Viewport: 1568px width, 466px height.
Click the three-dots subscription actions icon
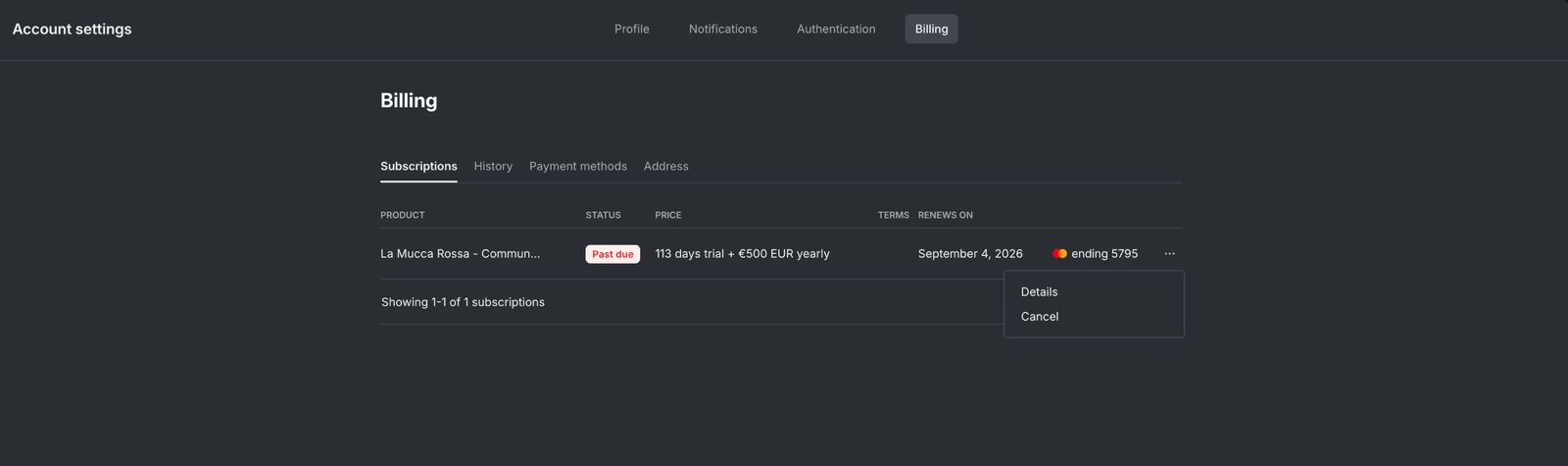1169,254
